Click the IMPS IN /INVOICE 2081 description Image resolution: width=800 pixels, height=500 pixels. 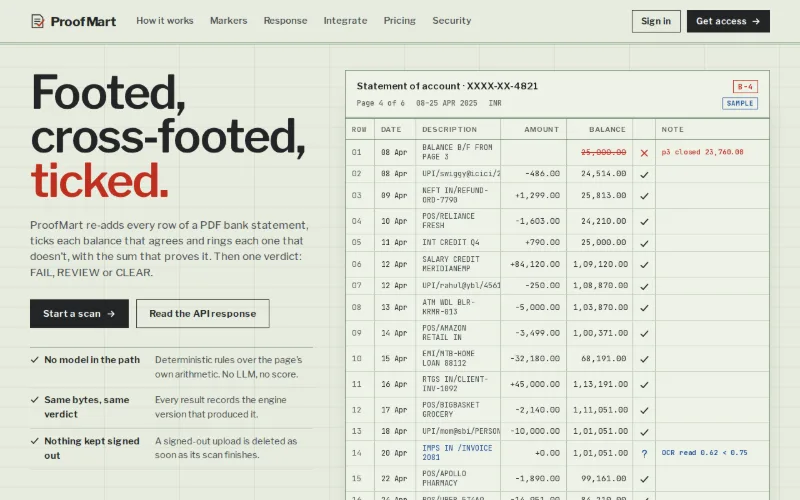click(x=457, y=453)
